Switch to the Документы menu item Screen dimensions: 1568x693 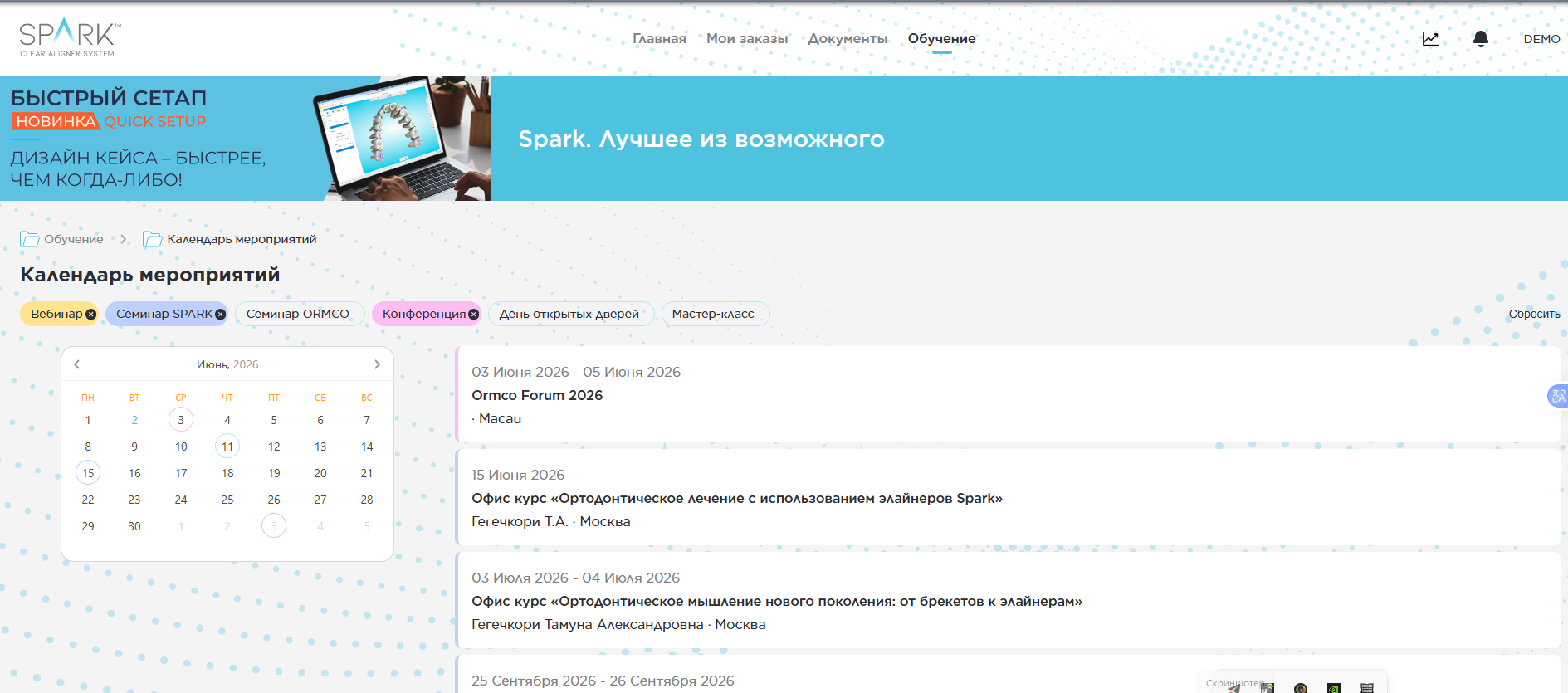848,39
